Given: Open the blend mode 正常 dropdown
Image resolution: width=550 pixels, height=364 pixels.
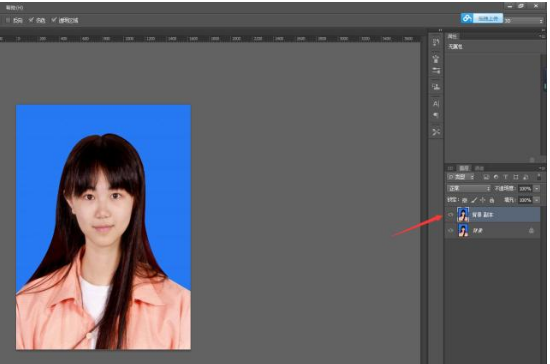Looking at the screenshot, I should coord(469,189).
